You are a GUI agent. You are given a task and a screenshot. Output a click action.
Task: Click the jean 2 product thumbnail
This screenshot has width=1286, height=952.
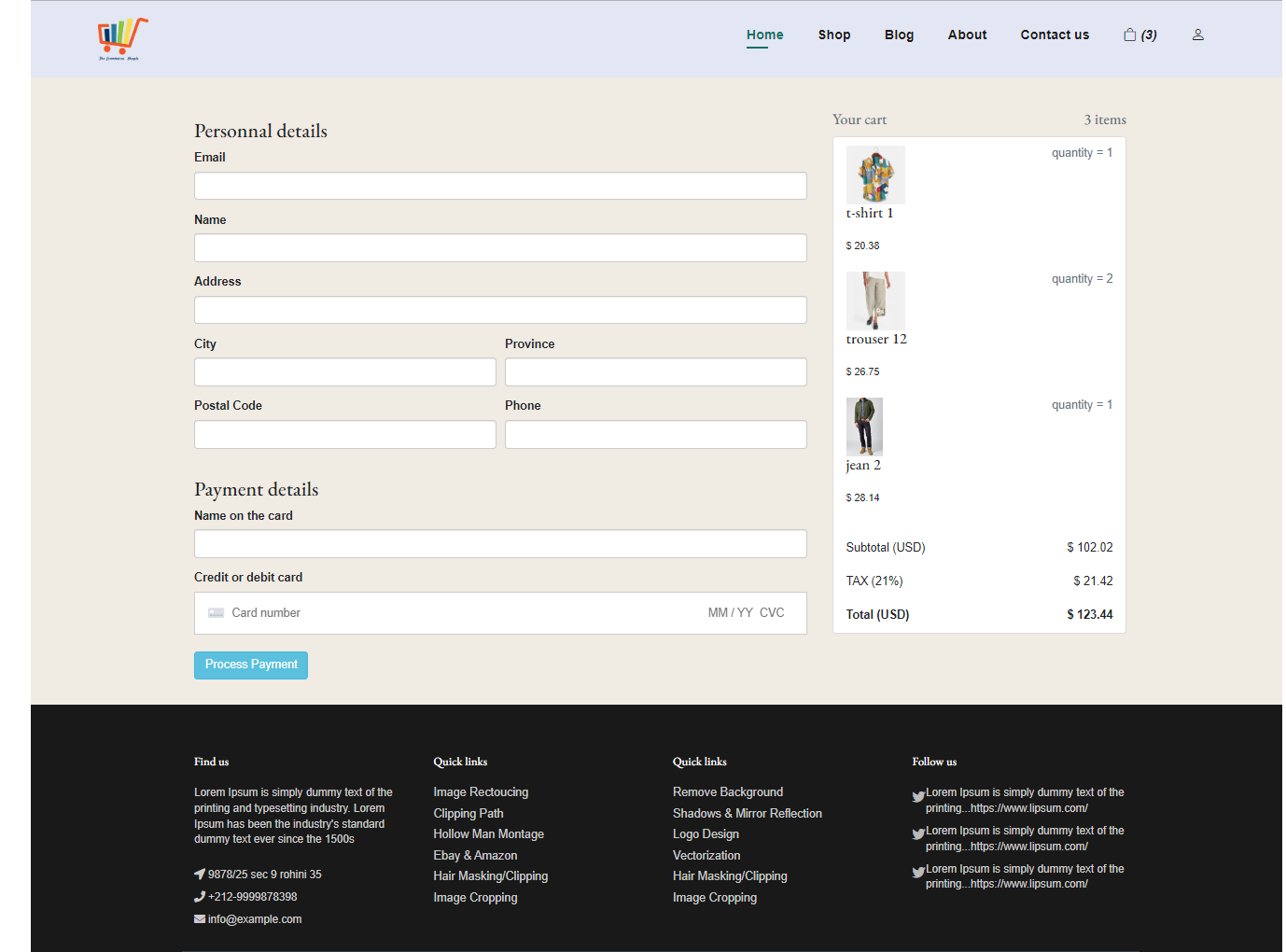point(863,427)
